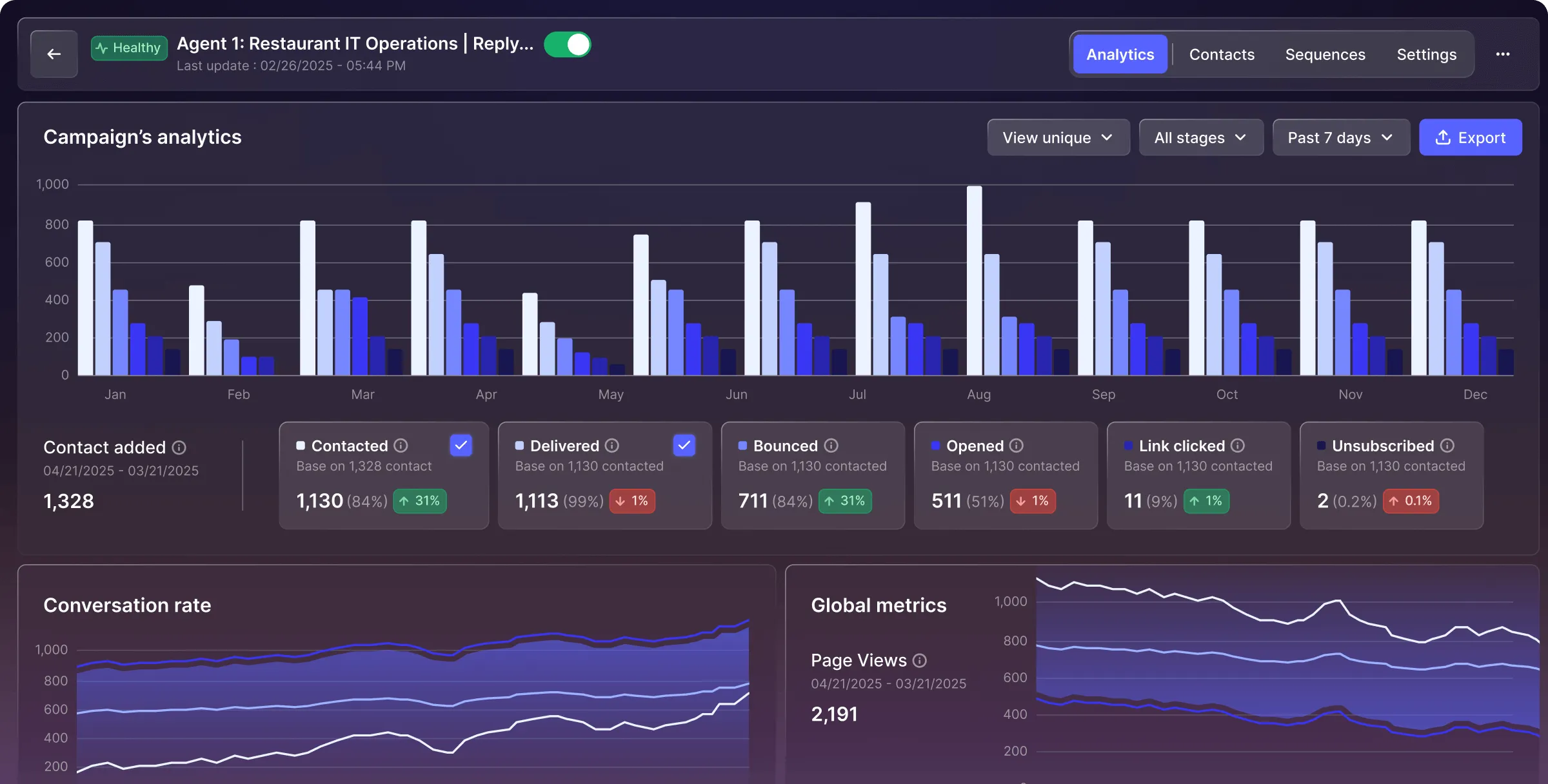This screenshot has height=784, width=1548.
Task: Uncheck the Contacted metric checkbox
Action: [x=461, y=445]
